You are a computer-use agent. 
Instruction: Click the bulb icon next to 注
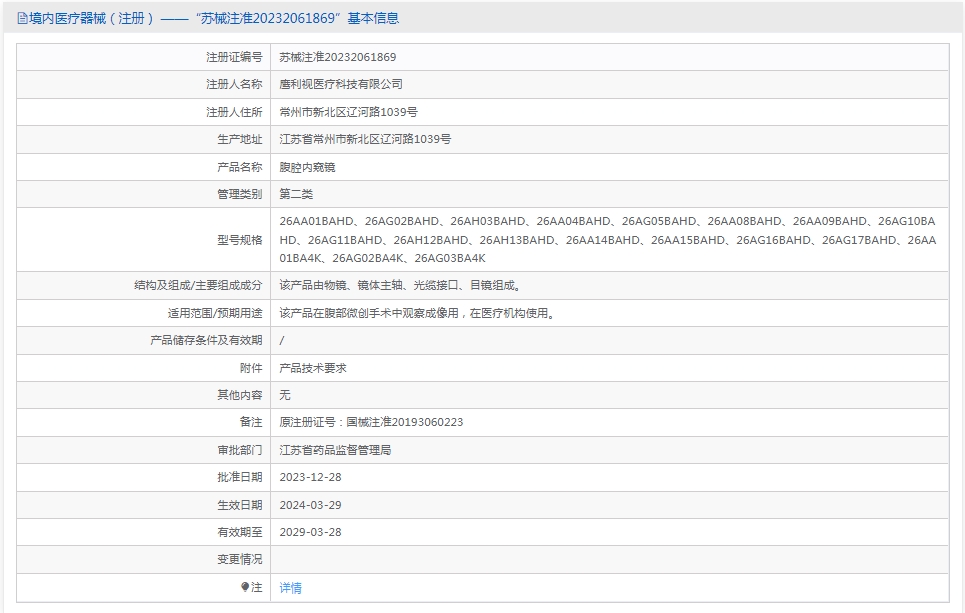(244, 587)
